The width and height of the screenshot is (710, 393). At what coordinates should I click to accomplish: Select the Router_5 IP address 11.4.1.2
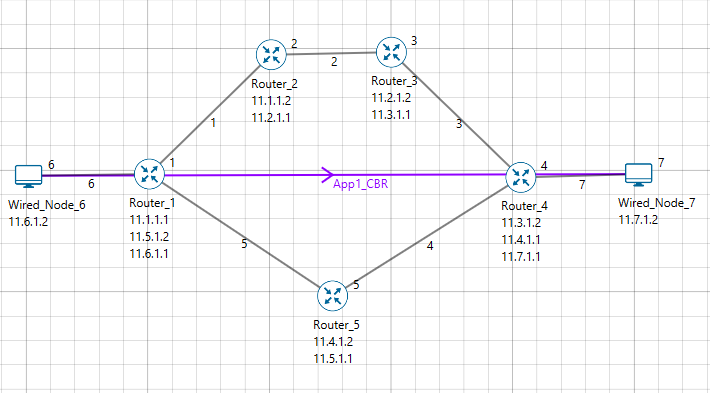pyautogui.click(x=333, y=341)
